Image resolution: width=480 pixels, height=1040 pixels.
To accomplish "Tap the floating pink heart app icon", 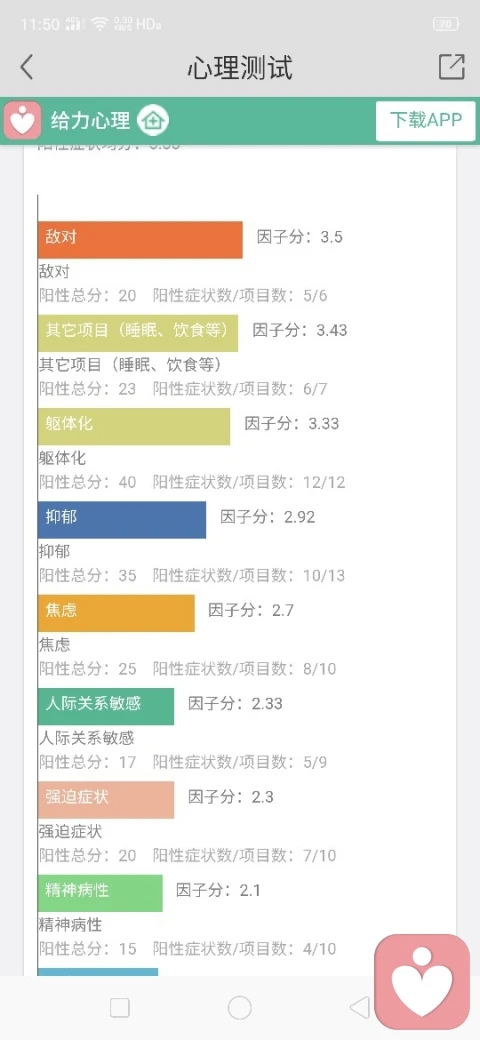I will pyautogui.click(x=422, y=982).
